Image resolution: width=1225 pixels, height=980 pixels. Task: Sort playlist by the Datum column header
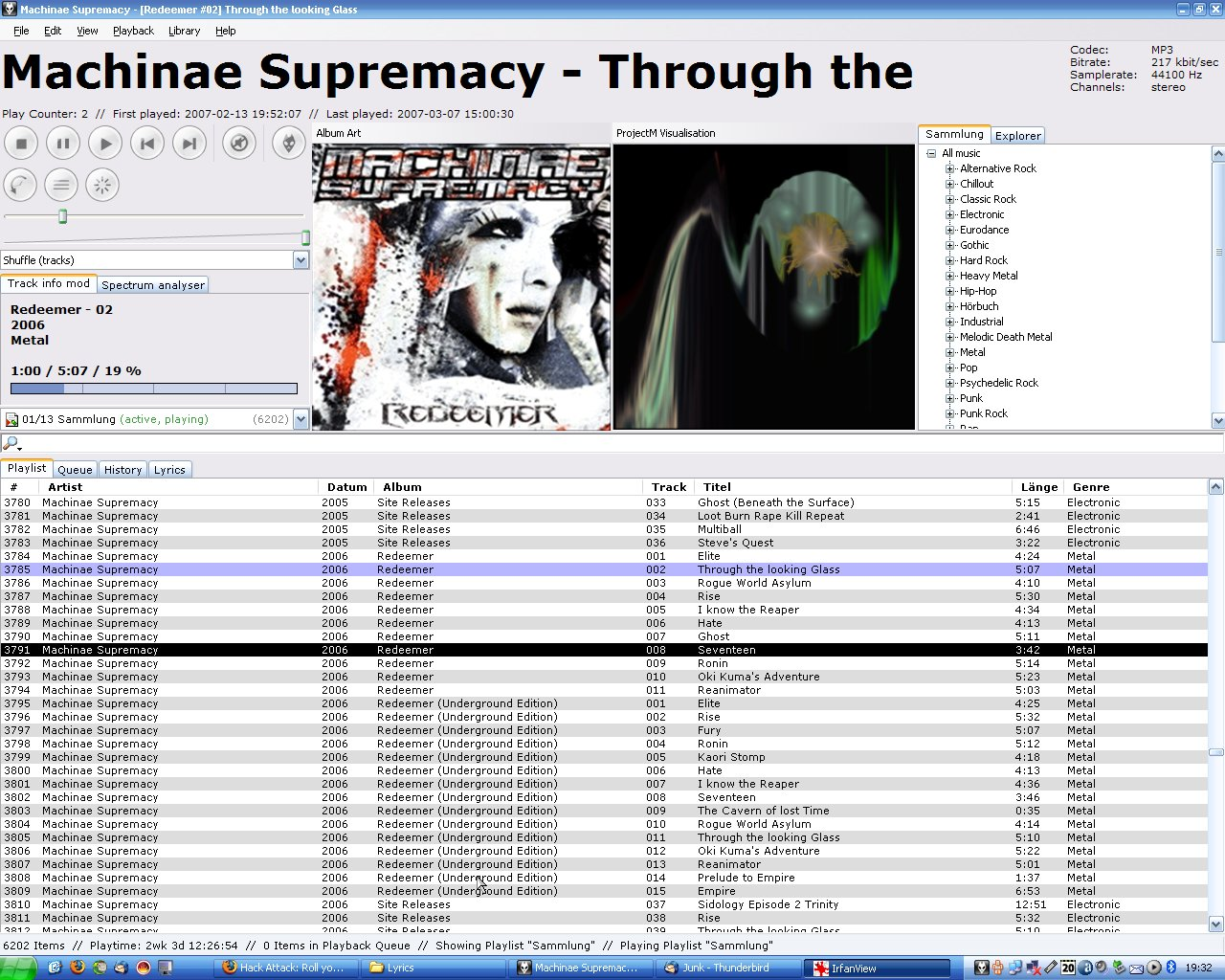click(x=345, y=487)
